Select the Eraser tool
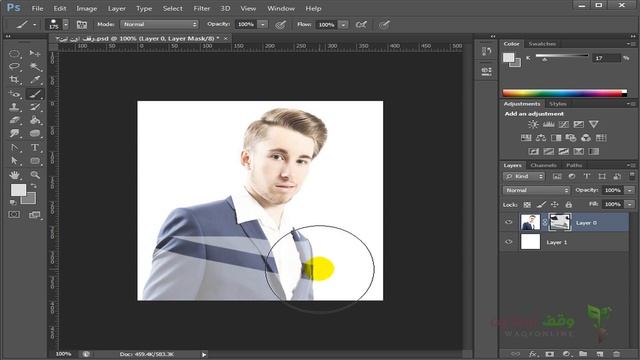Viewport: 640px width, 360px height. tap(14, 120)
